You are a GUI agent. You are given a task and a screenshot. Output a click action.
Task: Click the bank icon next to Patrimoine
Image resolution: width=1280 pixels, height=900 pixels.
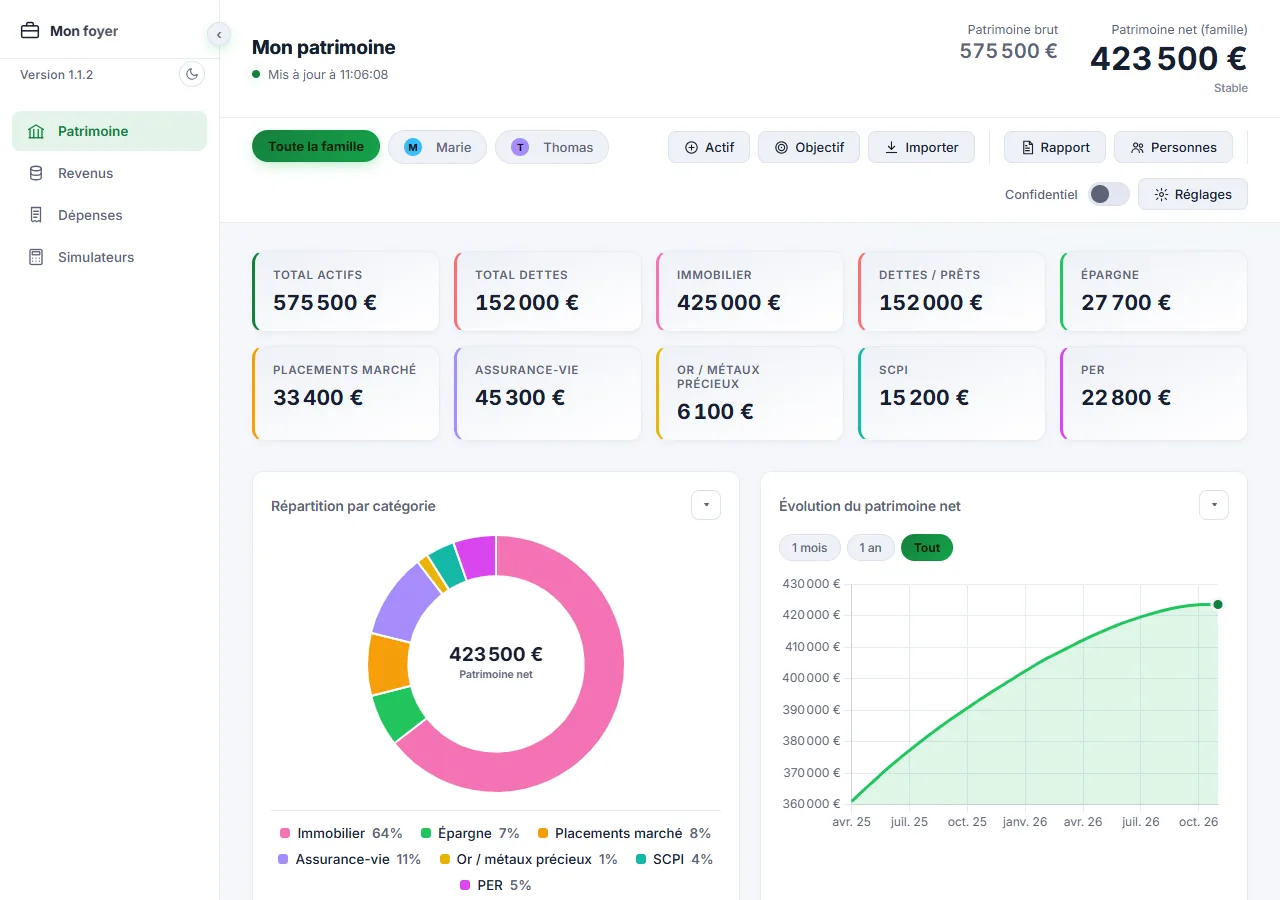[x=37, y=131]
